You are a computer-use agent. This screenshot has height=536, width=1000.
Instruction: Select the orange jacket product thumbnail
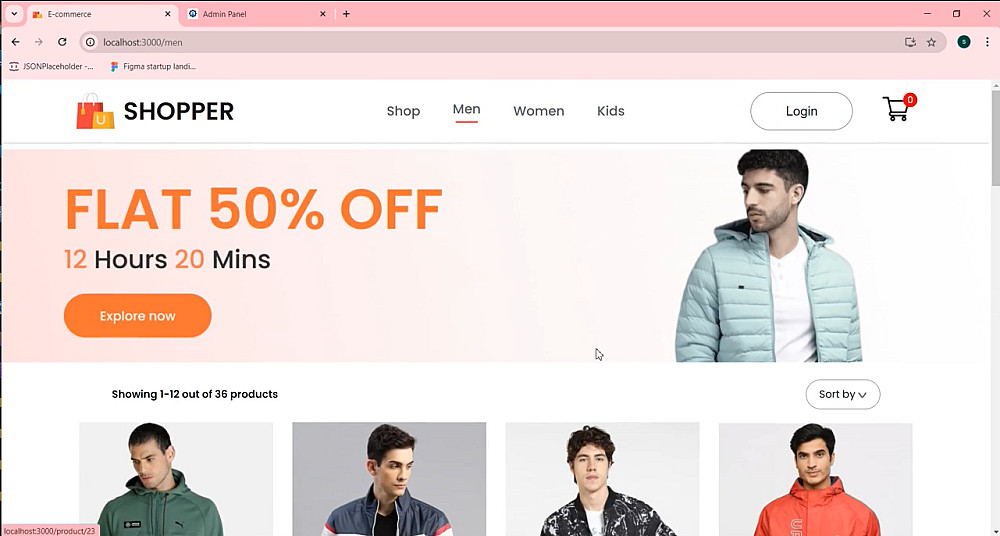pyautogui.click(x=816, y=479)
